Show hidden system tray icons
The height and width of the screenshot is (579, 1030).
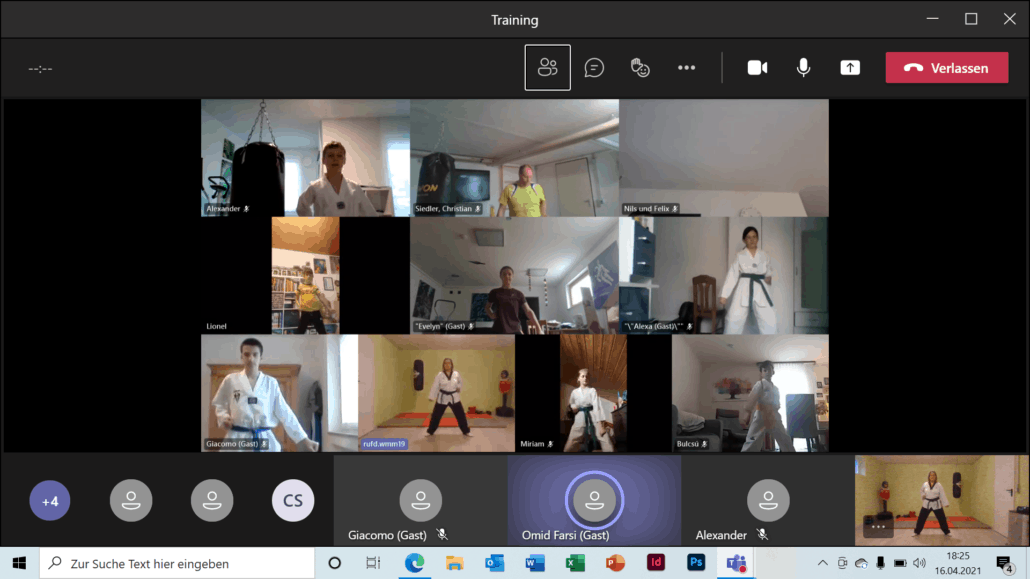[822, 563]
